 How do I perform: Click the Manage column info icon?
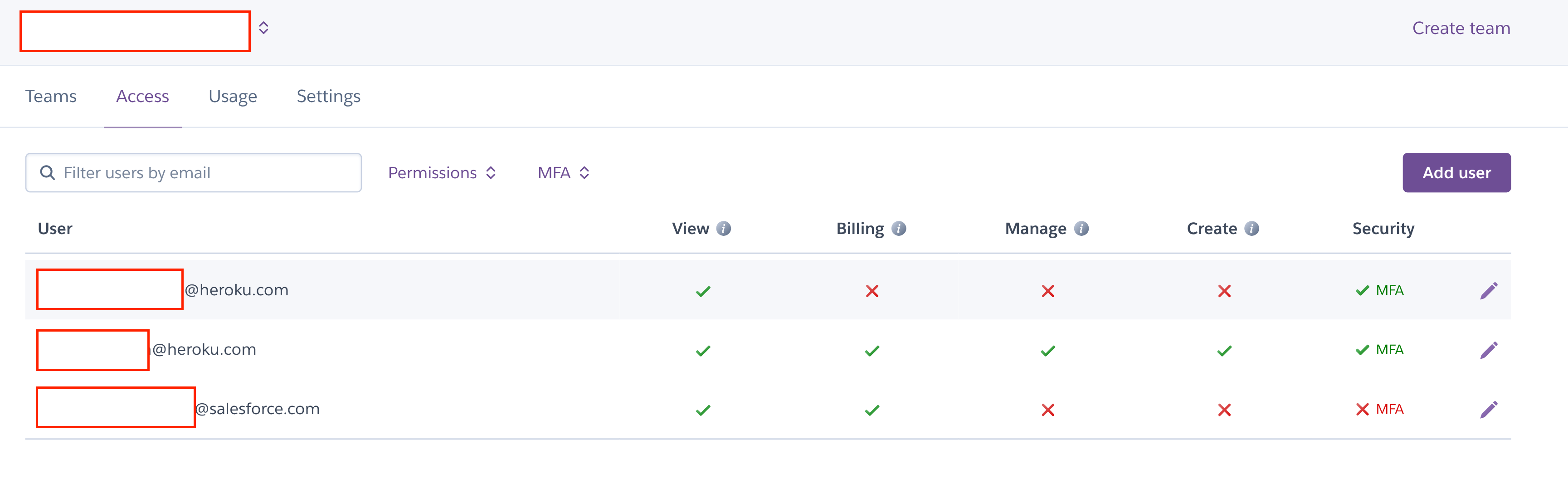[1081, 229]
